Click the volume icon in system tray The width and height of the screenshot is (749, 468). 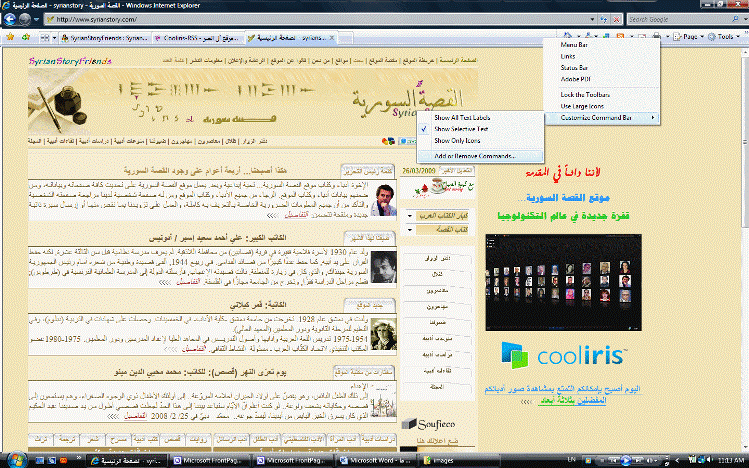point(708,460)
